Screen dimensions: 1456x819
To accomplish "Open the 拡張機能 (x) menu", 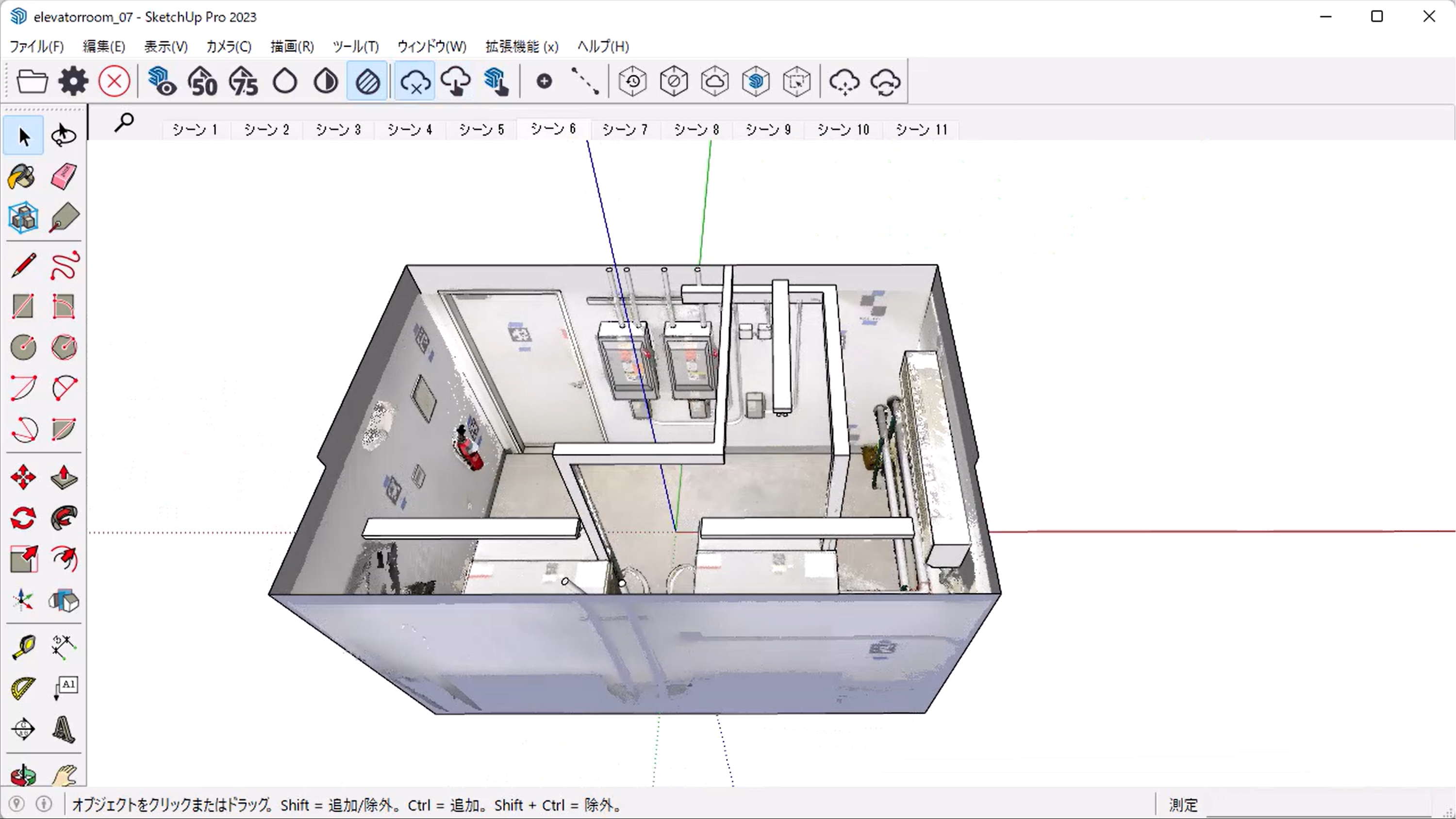I will 521,46.
